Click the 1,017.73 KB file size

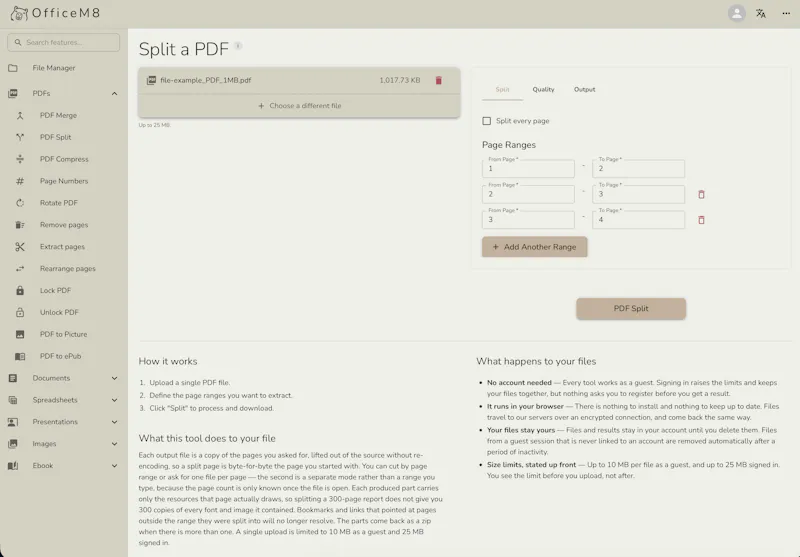[400, 80]
